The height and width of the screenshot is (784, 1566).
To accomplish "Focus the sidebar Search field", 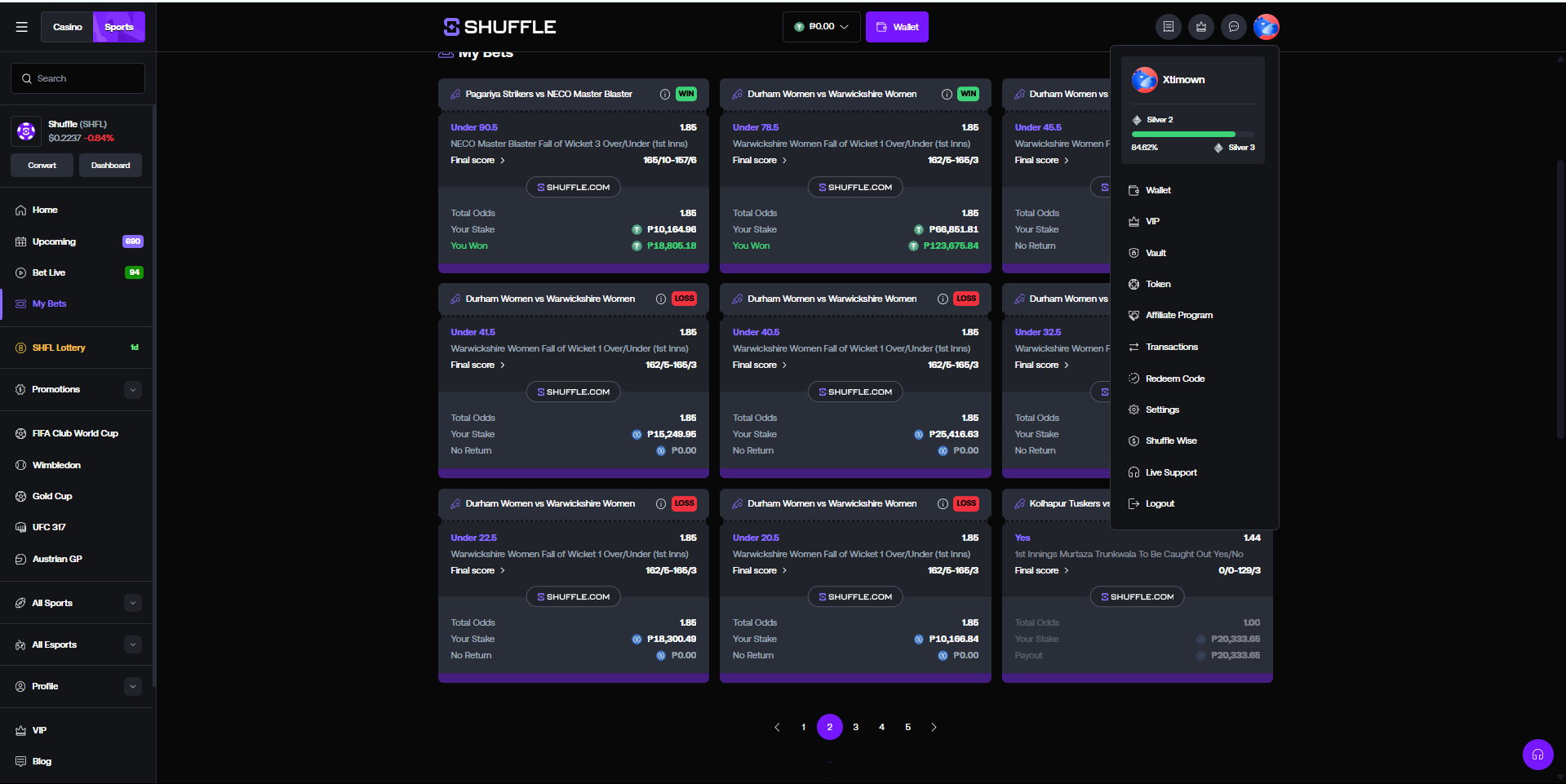I will point(78,78).
